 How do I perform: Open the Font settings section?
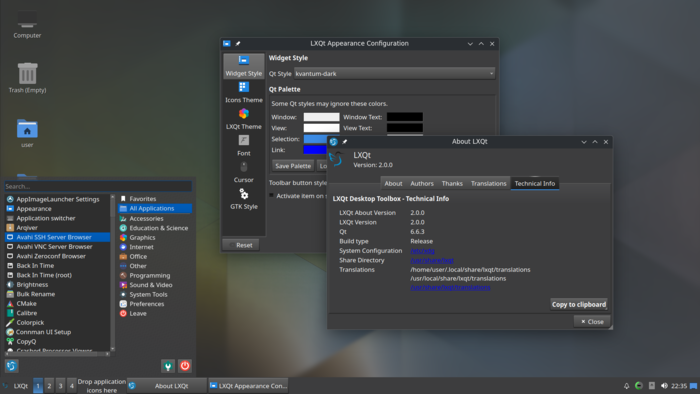pyautogui.click(x=243, y=146)
